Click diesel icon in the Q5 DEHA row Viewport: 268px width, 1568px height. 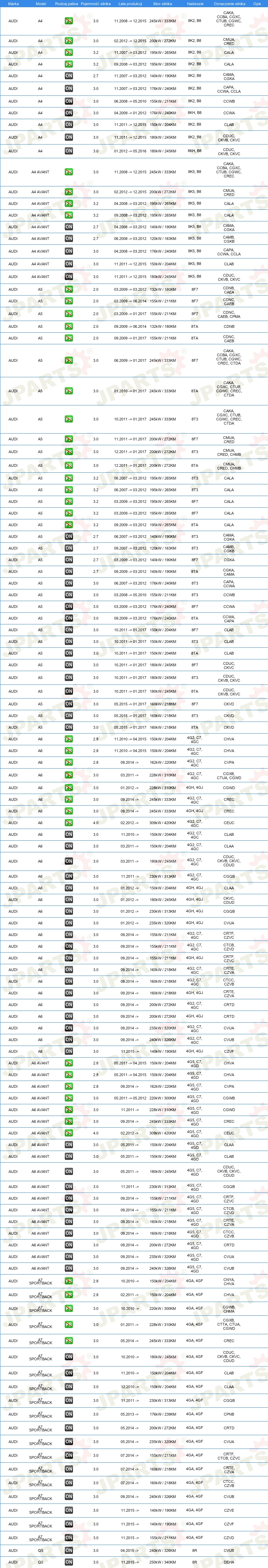point(69,1562)
